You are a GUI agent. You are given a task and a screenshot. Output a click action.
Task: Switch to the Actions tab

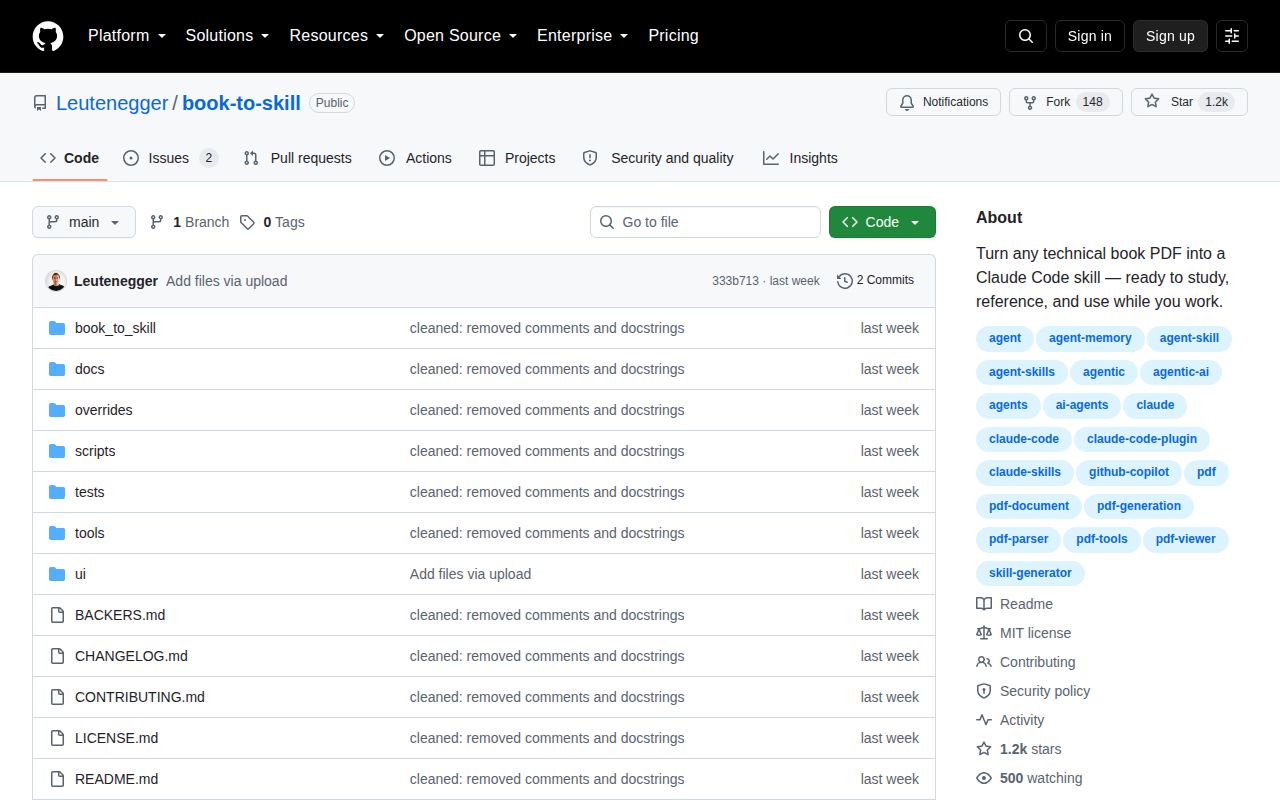coord(416,158)
